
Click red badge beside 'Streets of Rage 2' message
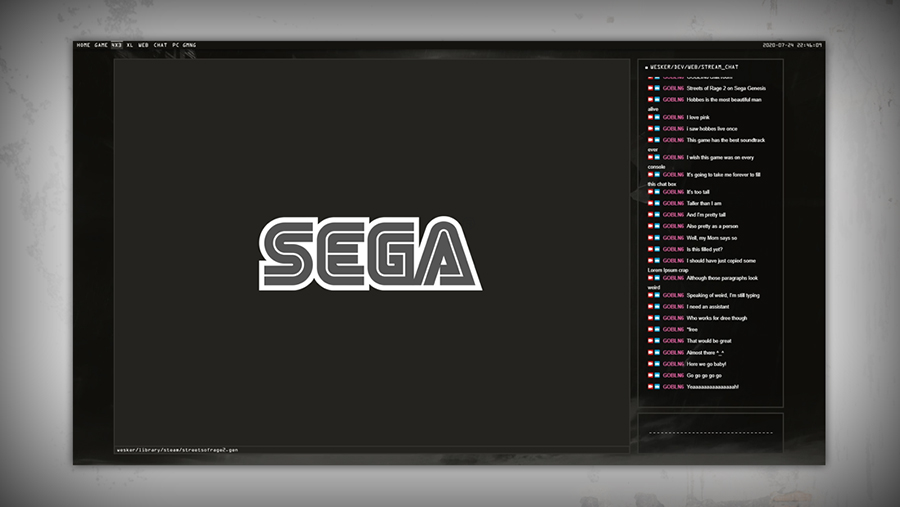coord(650,88)
